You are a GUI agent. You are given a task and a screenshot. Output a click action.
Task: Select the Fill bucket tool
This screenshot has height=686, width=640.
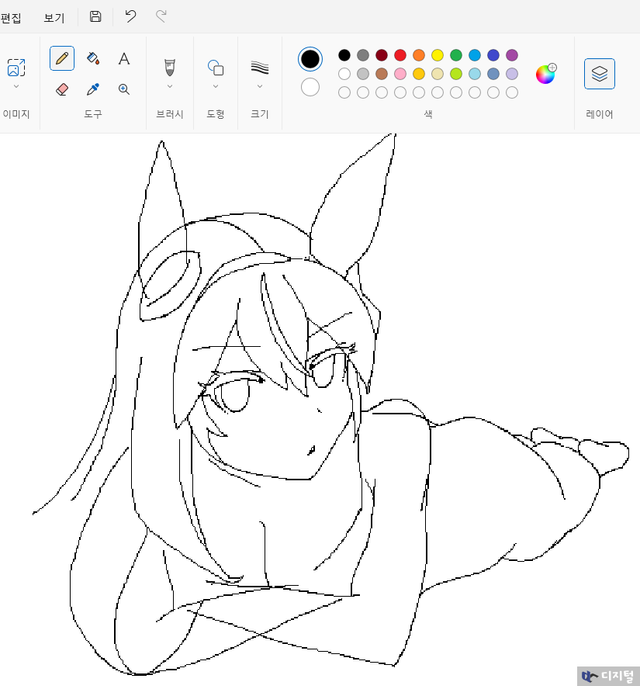pyautogui.click(x=93, y=59)
